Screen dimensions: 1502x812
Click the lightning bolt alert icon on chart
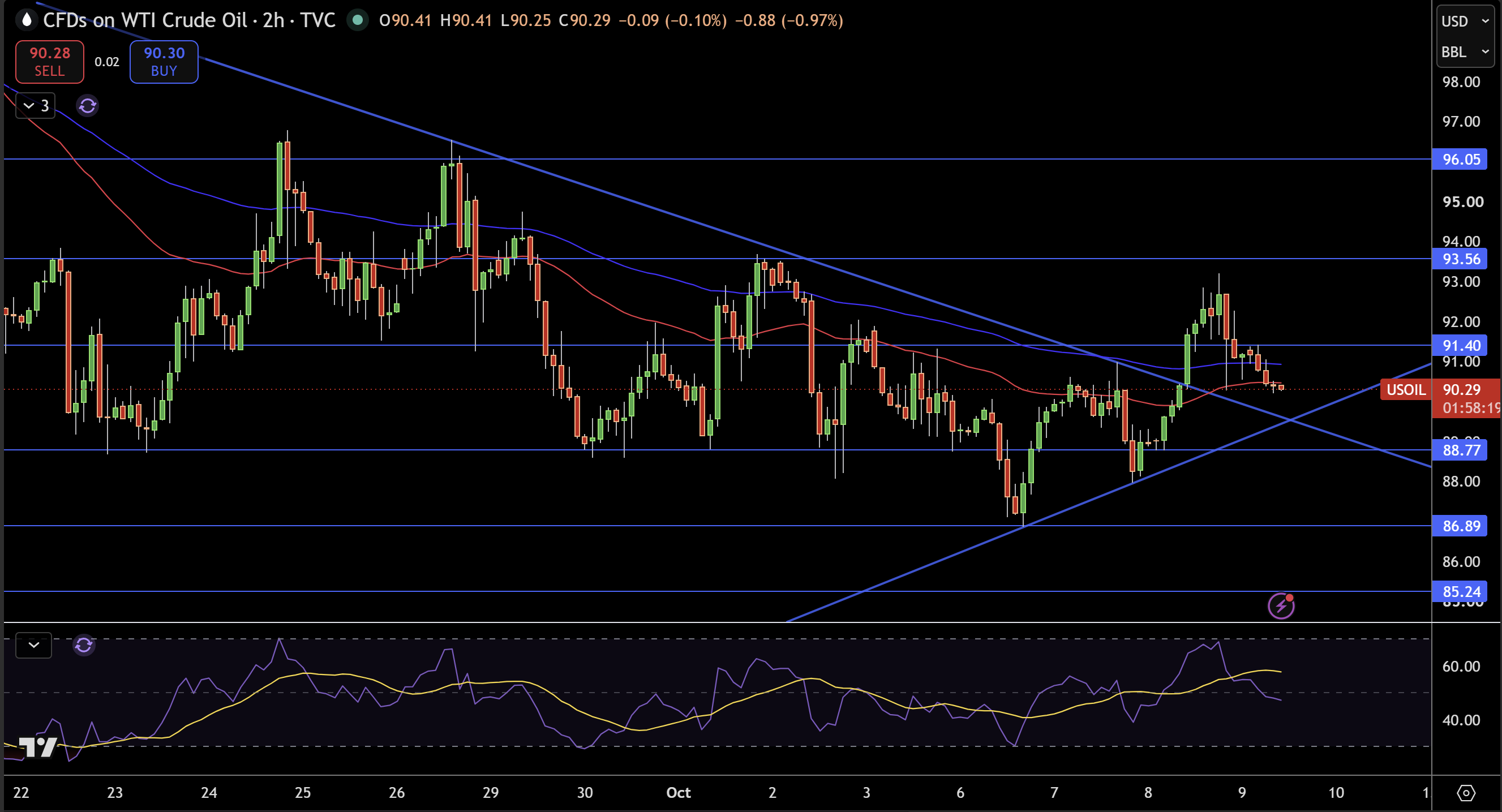[x=1281, y=606]
